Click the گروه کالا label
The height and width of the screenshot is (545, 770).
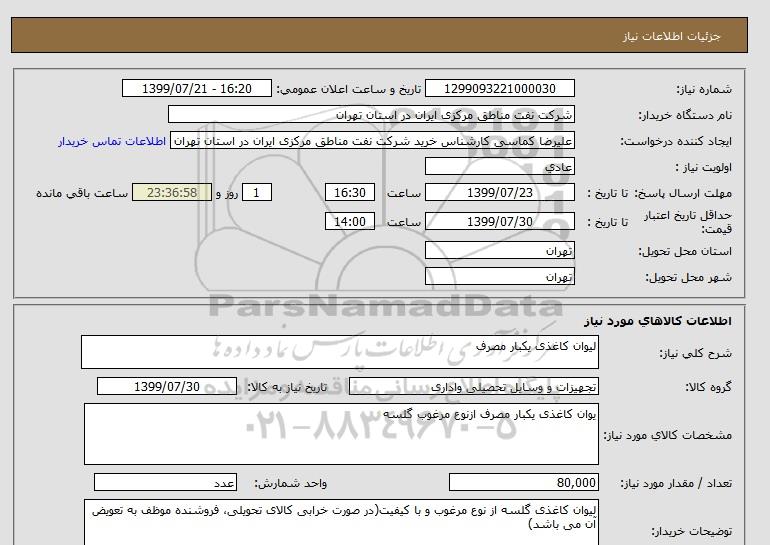tap(708, 387)
